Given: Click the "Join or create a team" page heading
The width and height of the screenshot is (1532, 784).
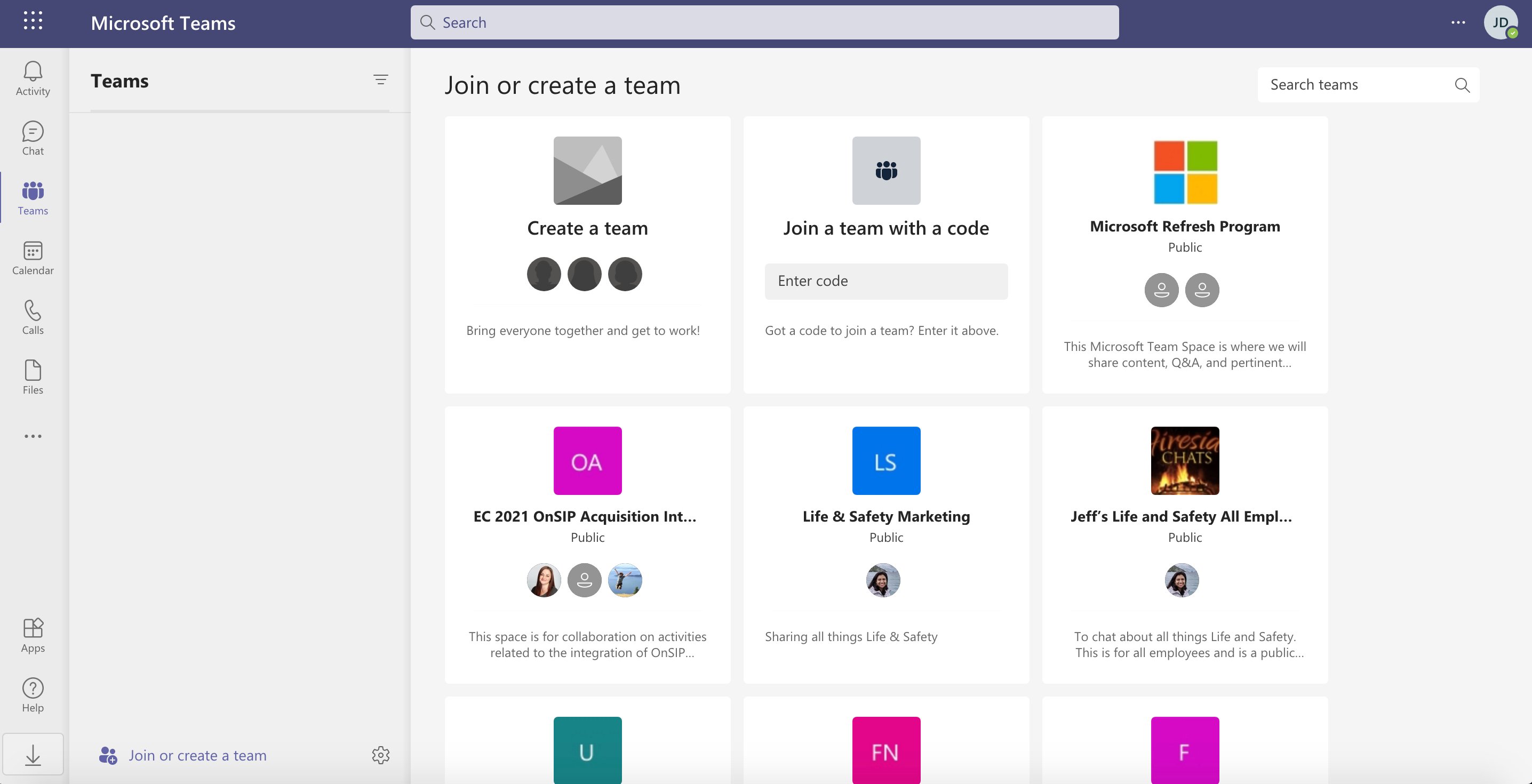Looking at the screenshot, I should [x=563, y=86].
